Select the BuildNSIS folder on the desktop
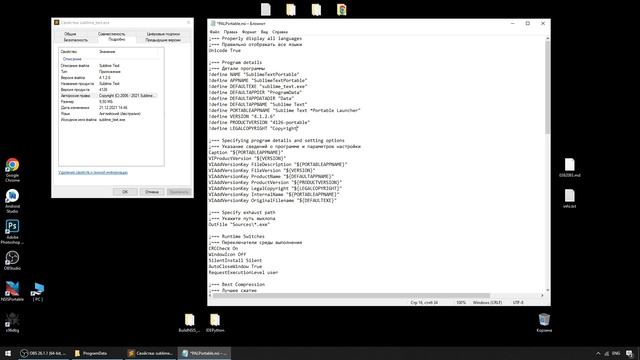The image size is (640, 360). [x=189, y=322]
